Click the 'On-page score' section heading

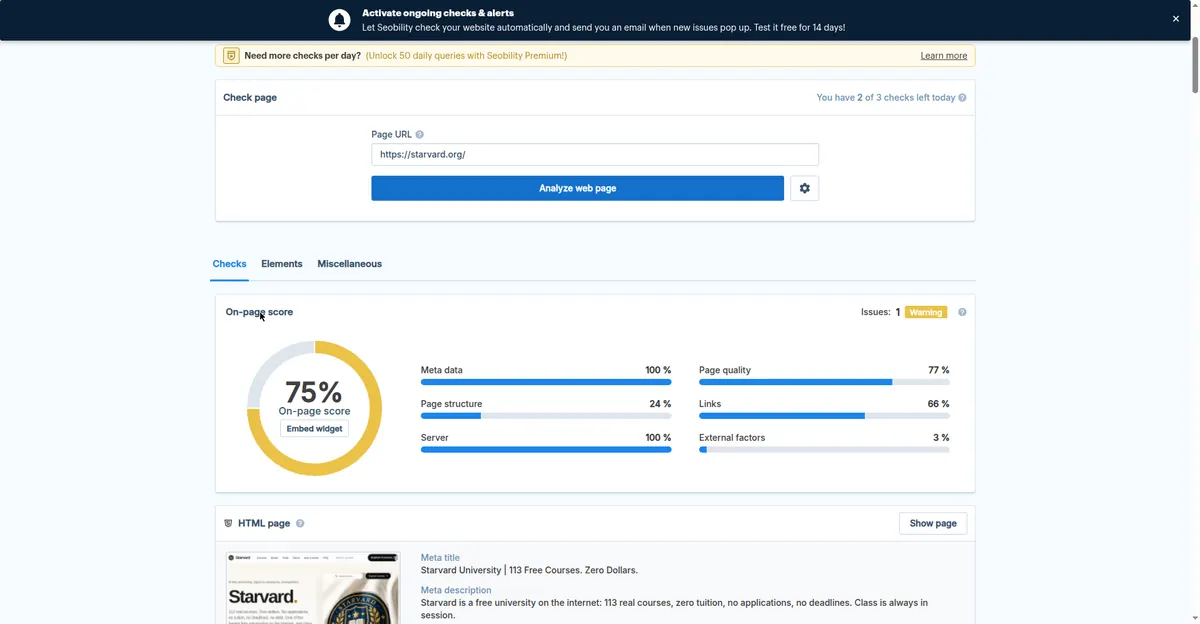[x=259, y=312]
